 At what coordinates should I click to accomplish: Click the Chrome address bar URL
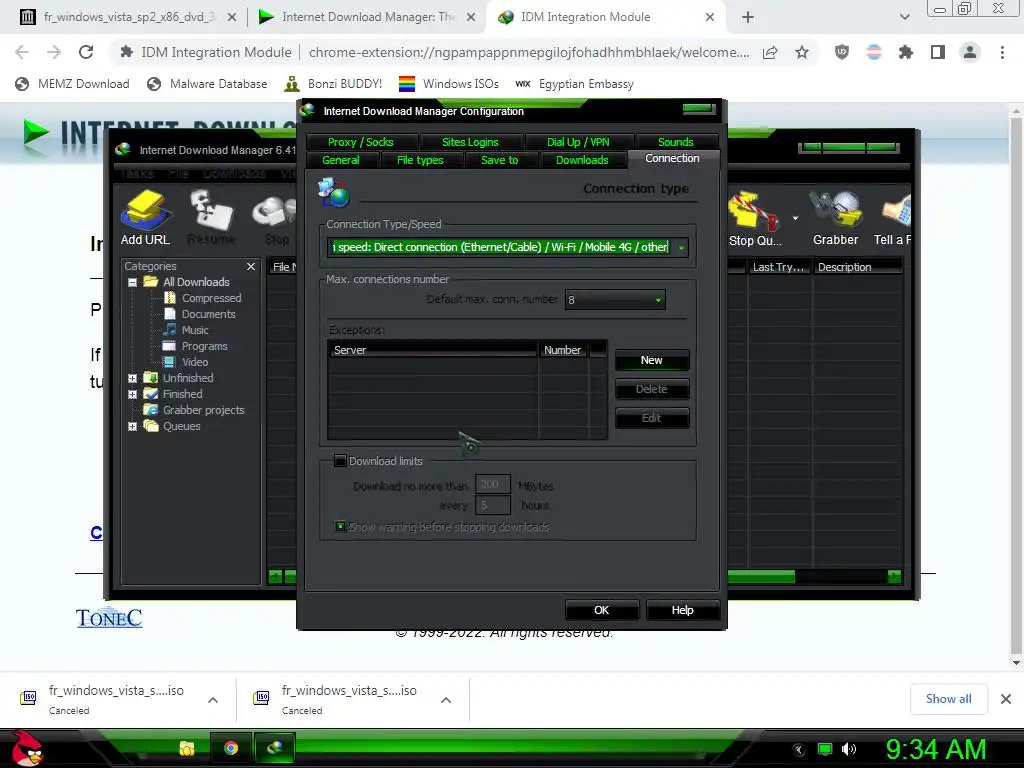coord(529,52)
